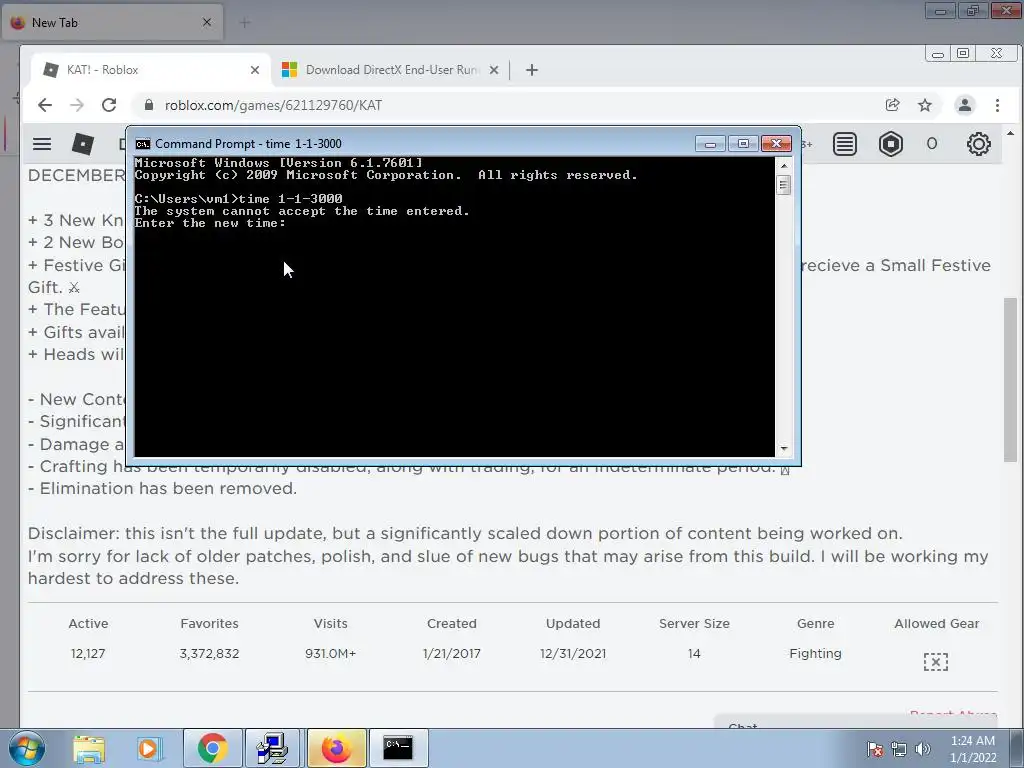Open the Robux hexagon icon
The height and width of the screenshot is (768, 1024).
[x=891, y=144]
